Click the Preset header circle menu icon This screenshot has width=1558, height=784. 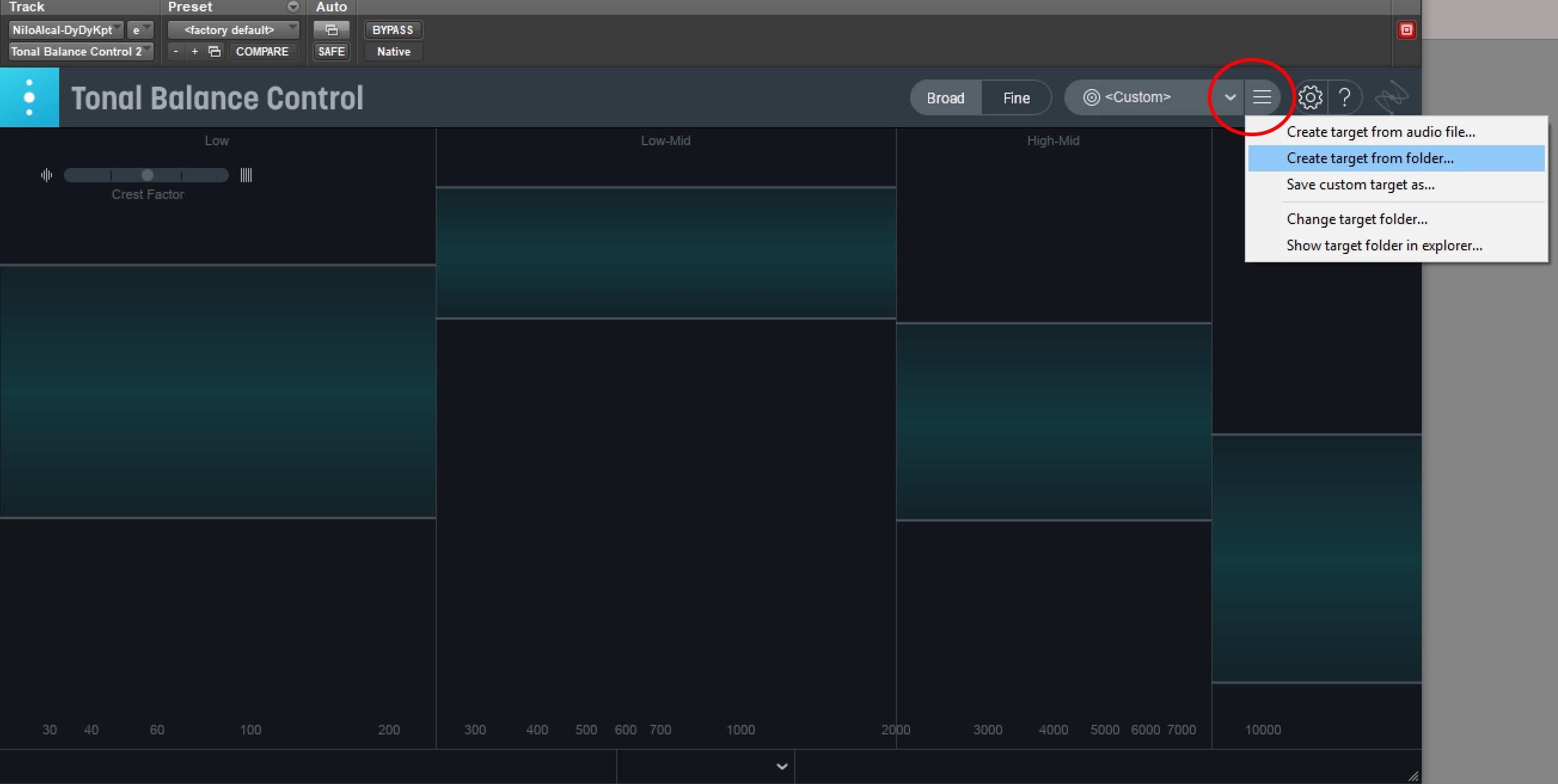click(293, 7)
